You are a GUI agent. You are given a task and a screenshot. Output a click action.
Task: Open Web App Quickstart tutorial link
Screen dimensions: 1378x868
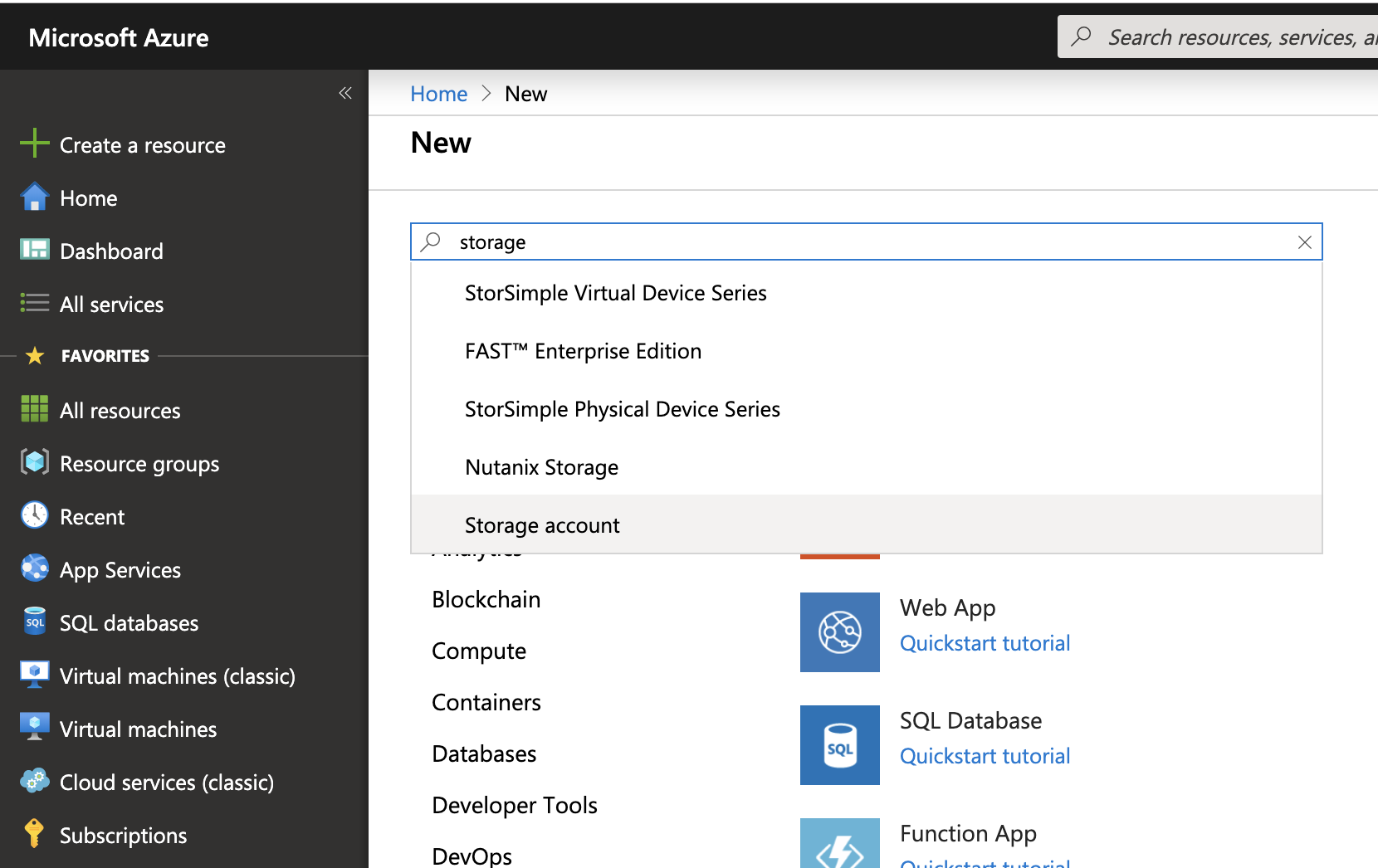pyautogui.click(x=985, y=643)
